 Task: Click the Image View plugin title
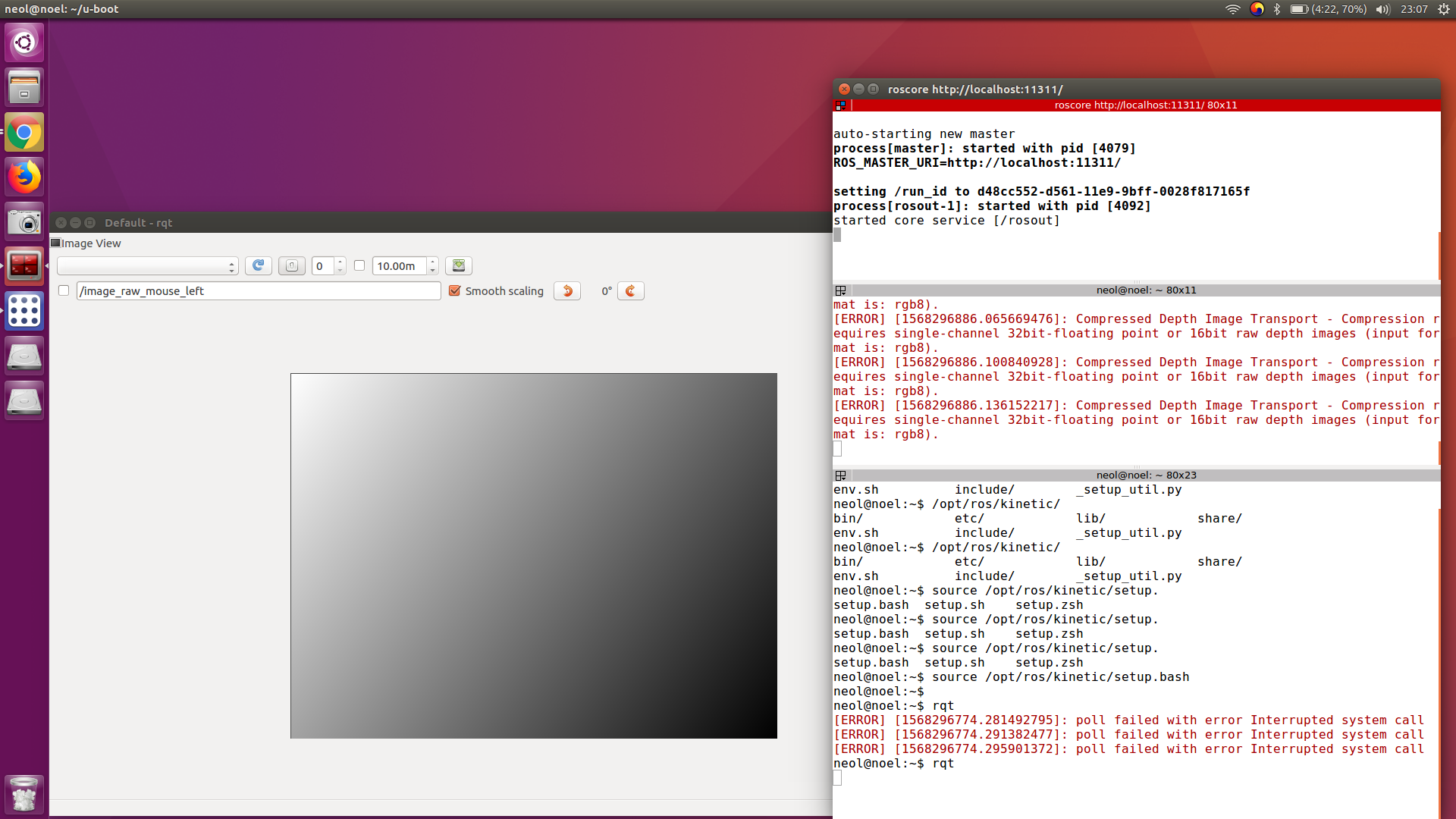point(91,243)
